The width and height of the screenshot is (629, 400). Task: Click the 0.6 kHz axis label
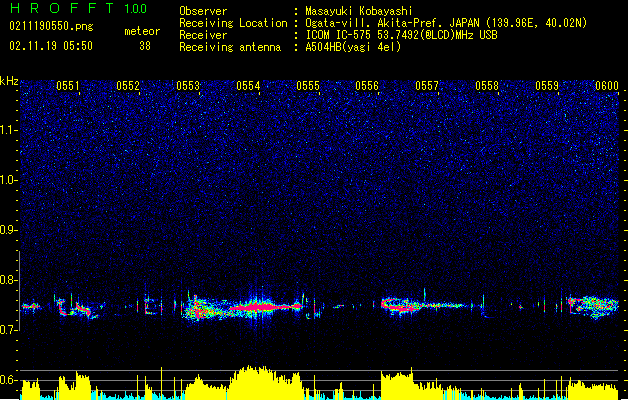tap(8, 380)
